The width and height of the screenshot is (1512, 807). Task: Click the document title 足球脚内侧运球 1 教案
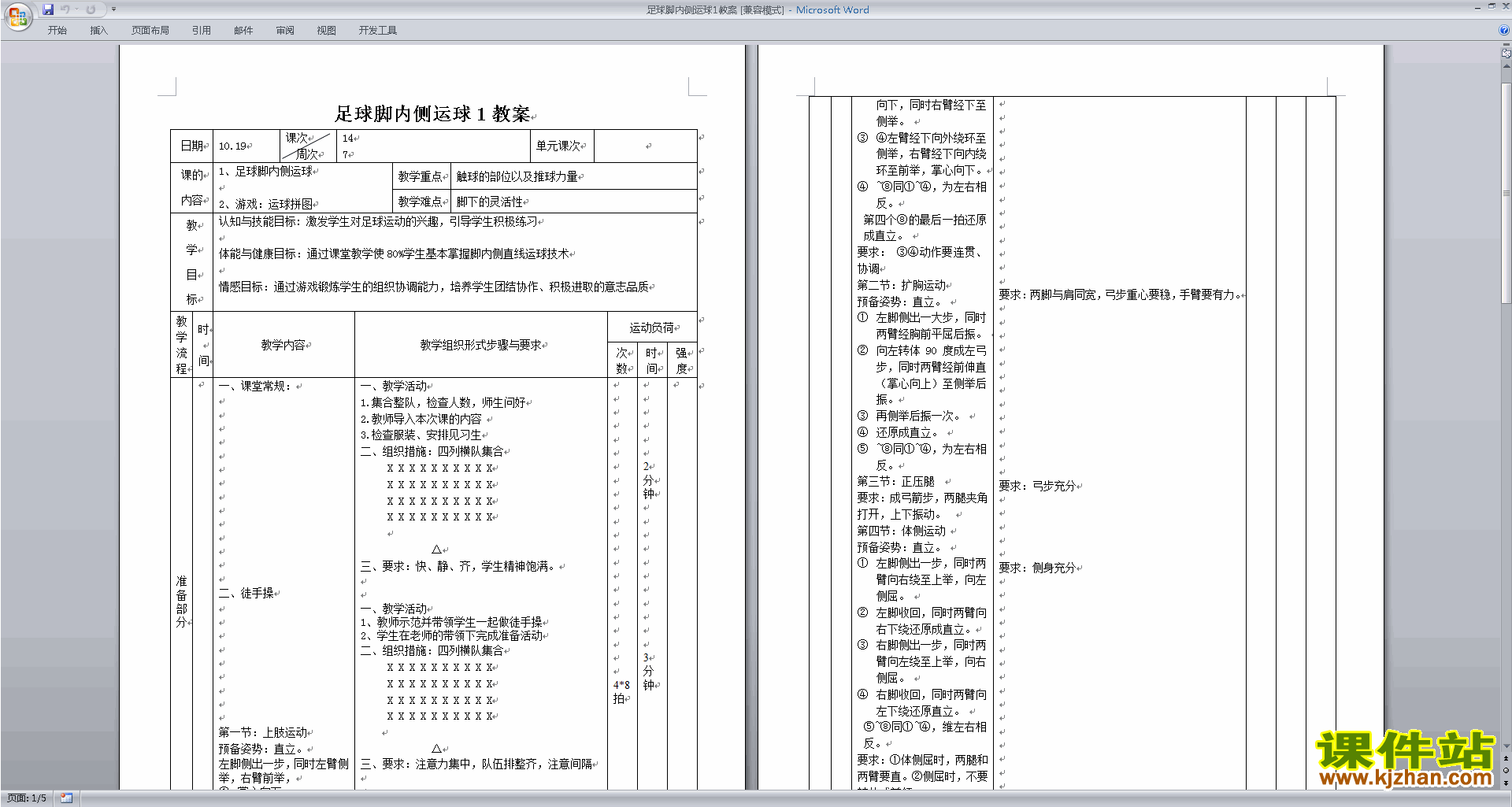(x=432, y=114)
